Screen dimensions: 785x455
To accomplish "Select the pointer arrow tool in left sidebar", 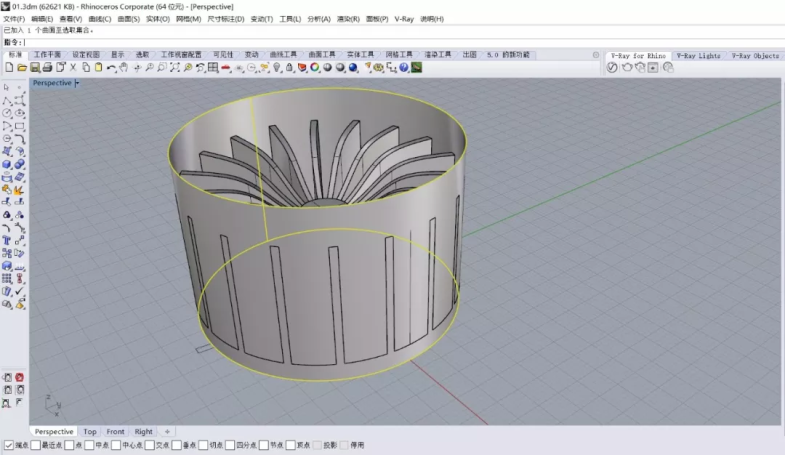I will pos(7,88).
